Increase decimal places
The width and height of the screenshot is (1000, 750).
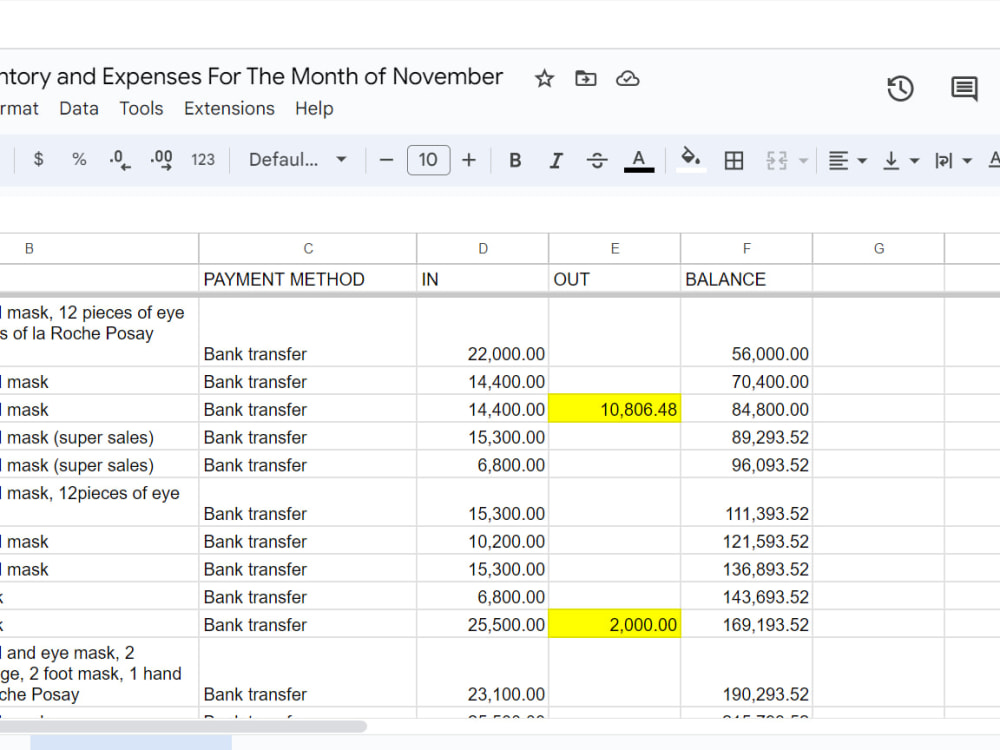[161, 159]
